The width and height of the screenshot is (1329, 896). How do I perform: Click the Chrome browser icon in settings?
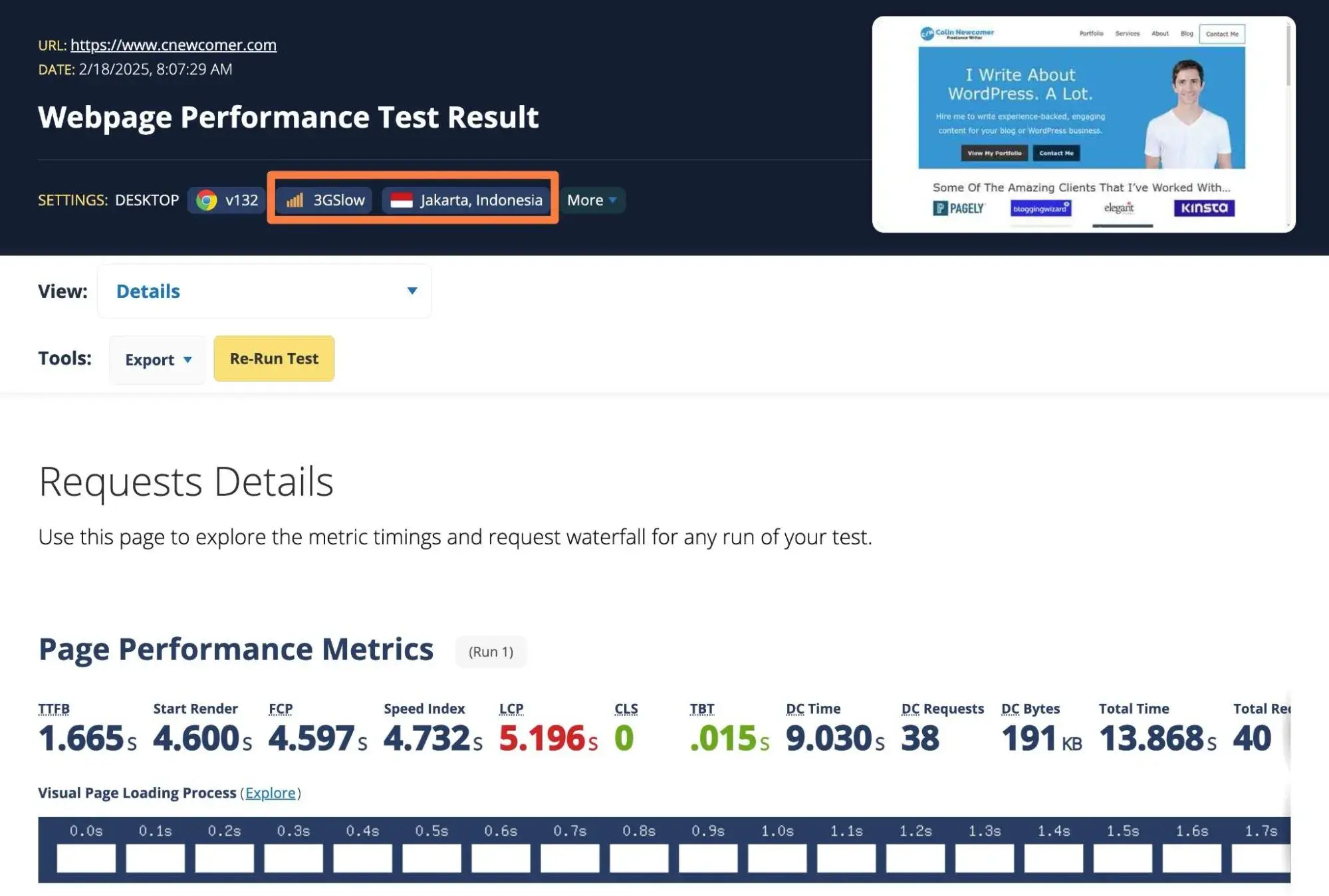coord(206,200)
